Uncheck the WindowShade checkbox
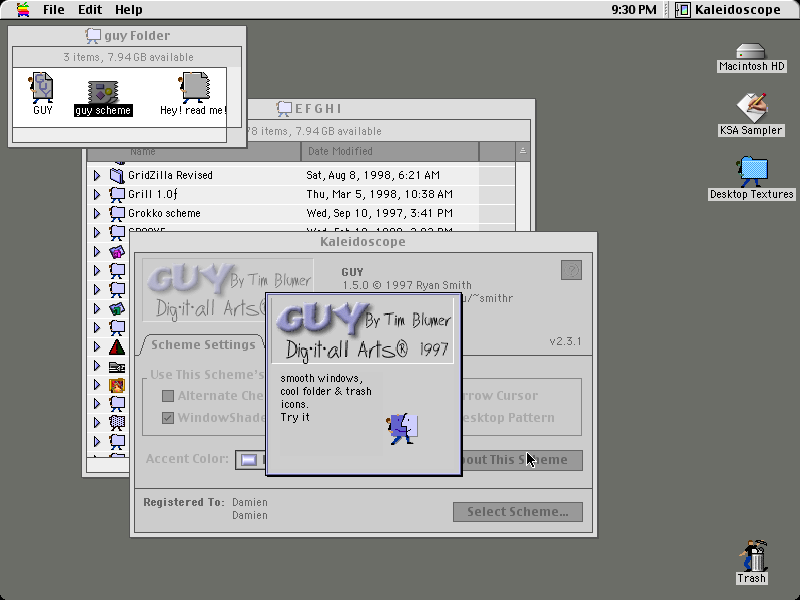 pos(168,418)
